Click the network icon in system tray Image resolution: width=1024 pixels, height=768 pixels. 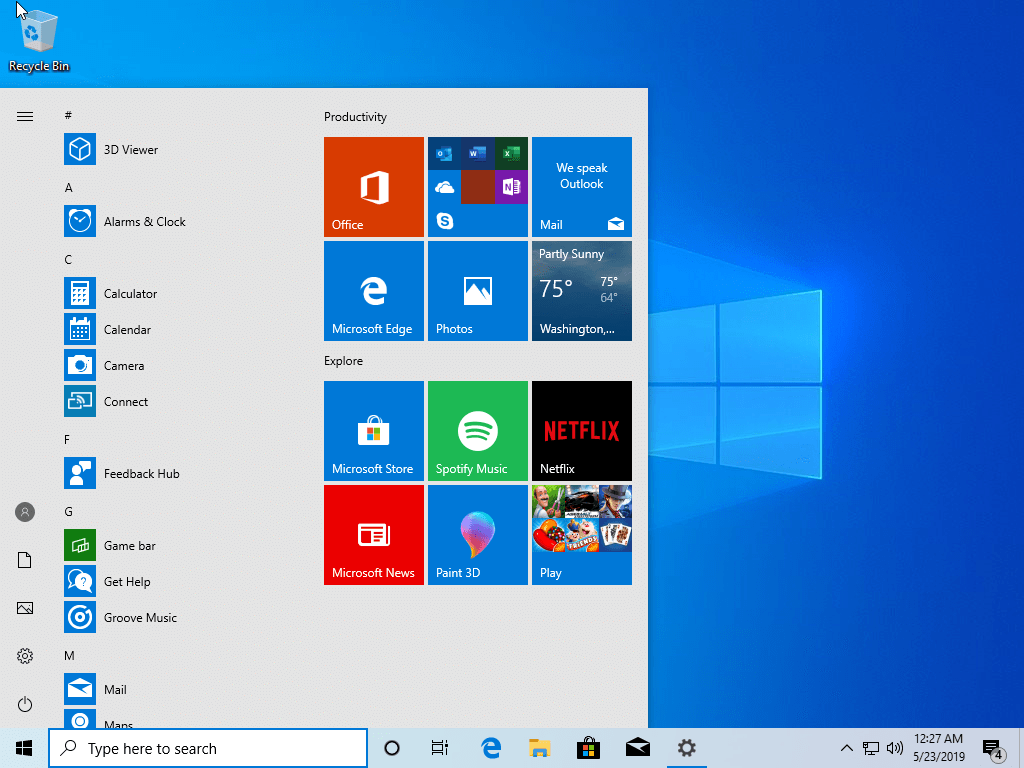(871, 748)
